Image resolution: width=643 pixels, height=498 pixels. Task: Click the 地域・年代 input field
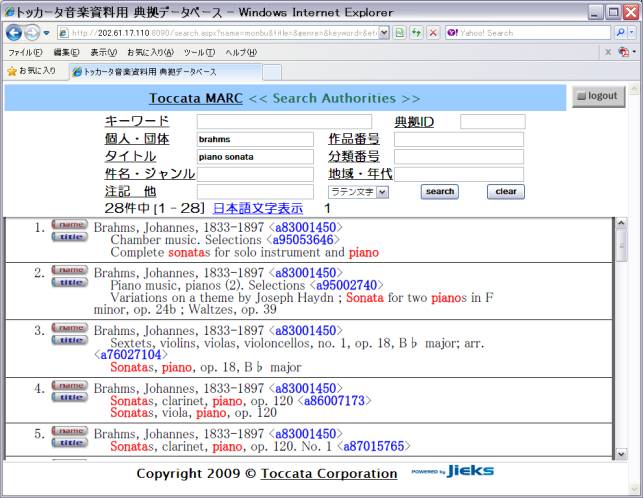pos(459,174)
